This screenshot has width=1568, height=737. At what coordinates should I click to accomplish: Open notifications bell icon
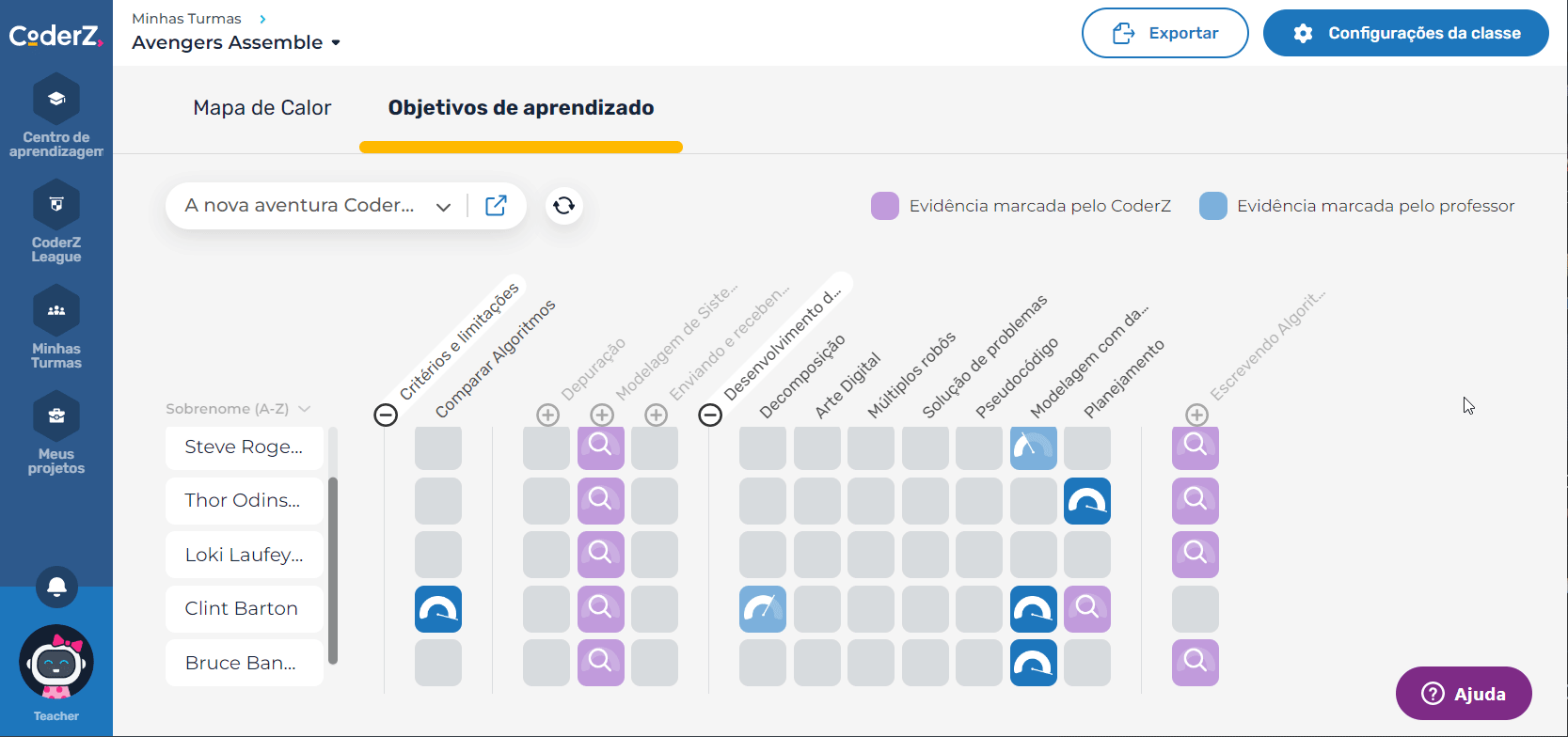[56, 588]
